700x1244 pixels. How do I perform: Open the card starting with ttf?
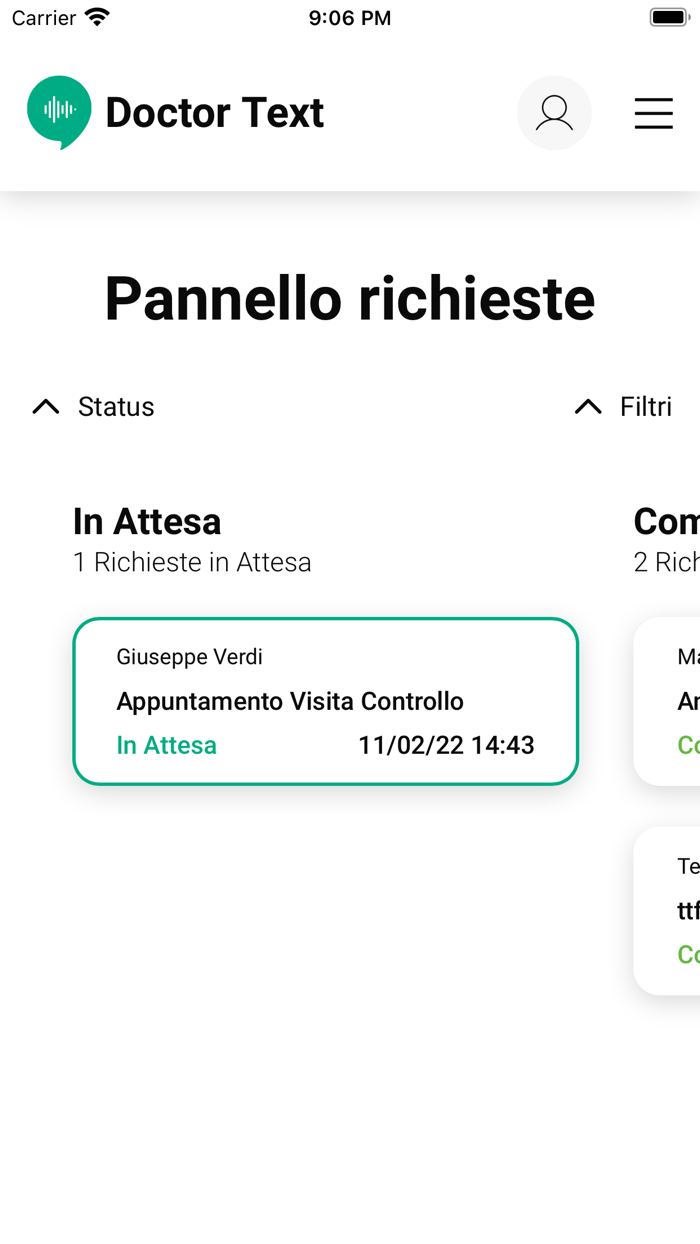[x=678, y=910]
